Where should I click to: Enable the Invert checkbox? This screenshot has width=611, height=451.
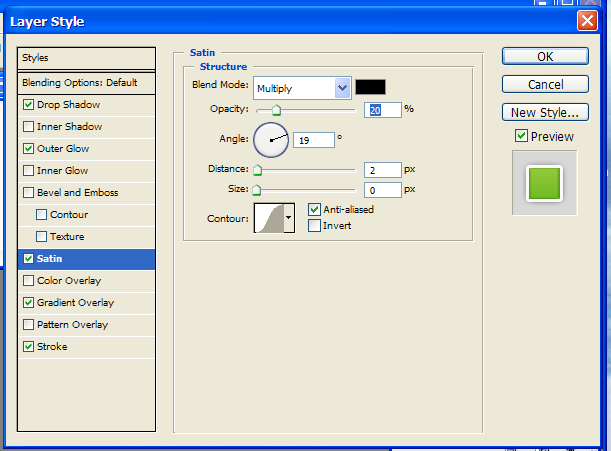pos(315,225)
